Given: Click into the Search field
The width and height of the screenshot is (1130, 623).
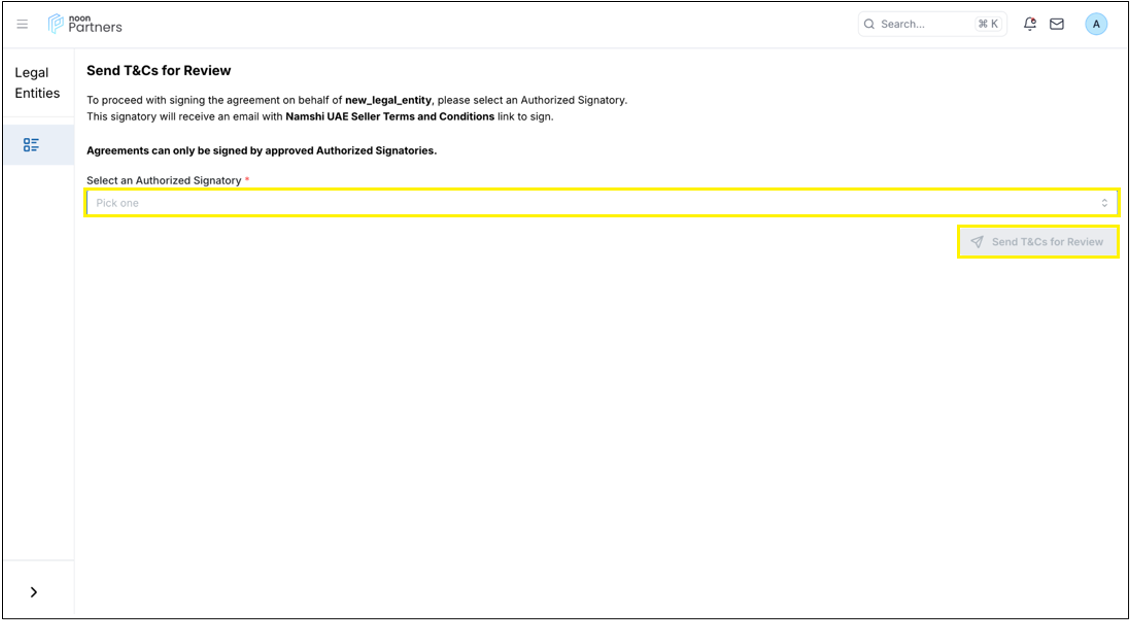Looking at the screenshot, I should pyautogui.click(x=932, y=24).
